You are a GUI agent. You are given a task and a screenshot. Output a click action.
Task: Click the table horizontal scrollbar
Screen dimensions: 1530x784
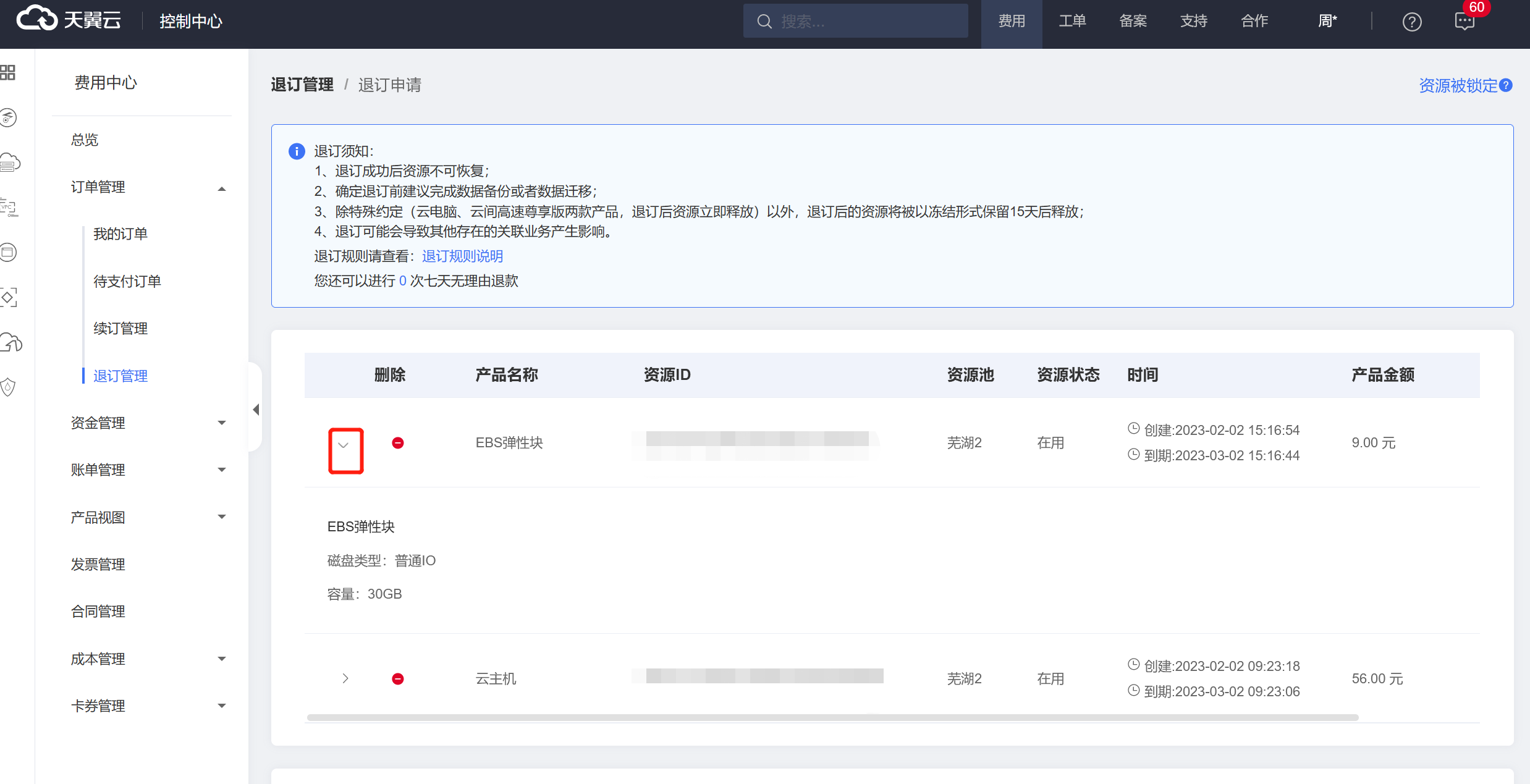pyautogui.click(x=832, y=717)
